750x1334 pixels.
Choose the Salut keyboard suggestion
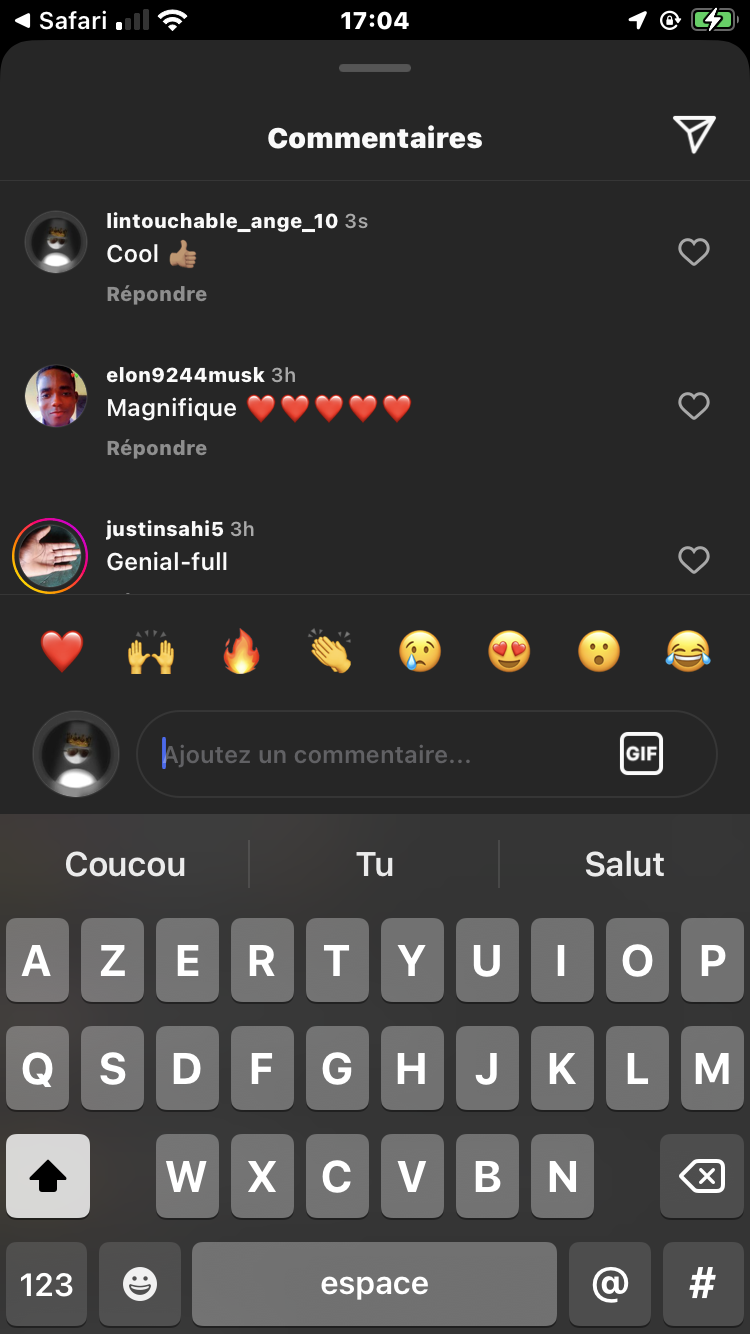pyautogui.click(x=624, y=864)
